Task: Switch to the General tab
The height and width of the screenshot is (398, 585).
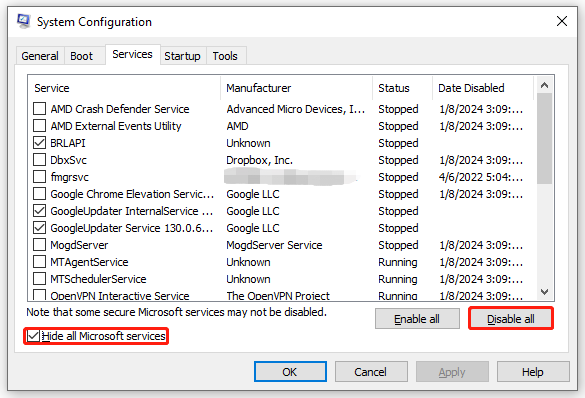Action: [x=40, y=56]
